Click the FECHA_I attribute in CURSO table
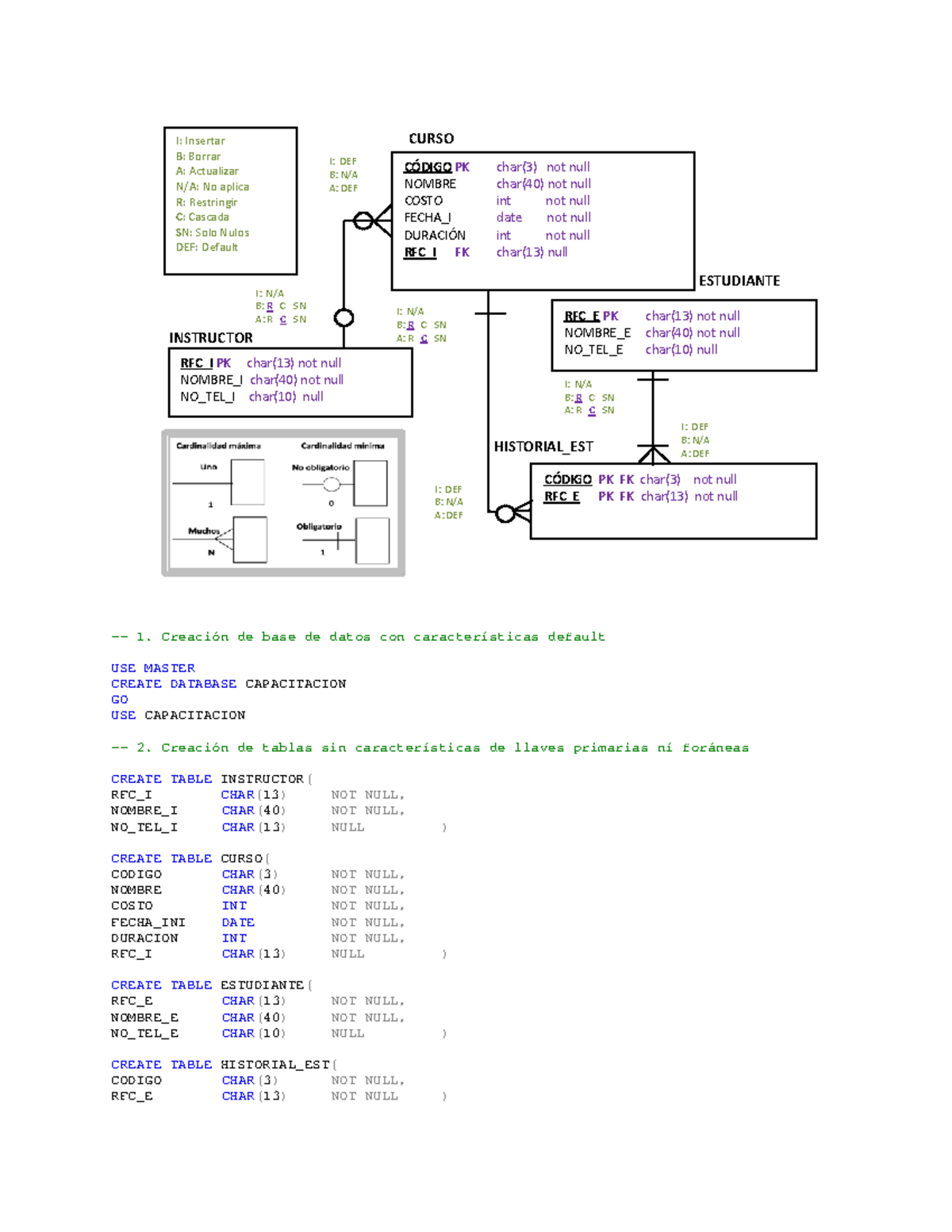Screen dimensions: 952x1232 point(428,217)
